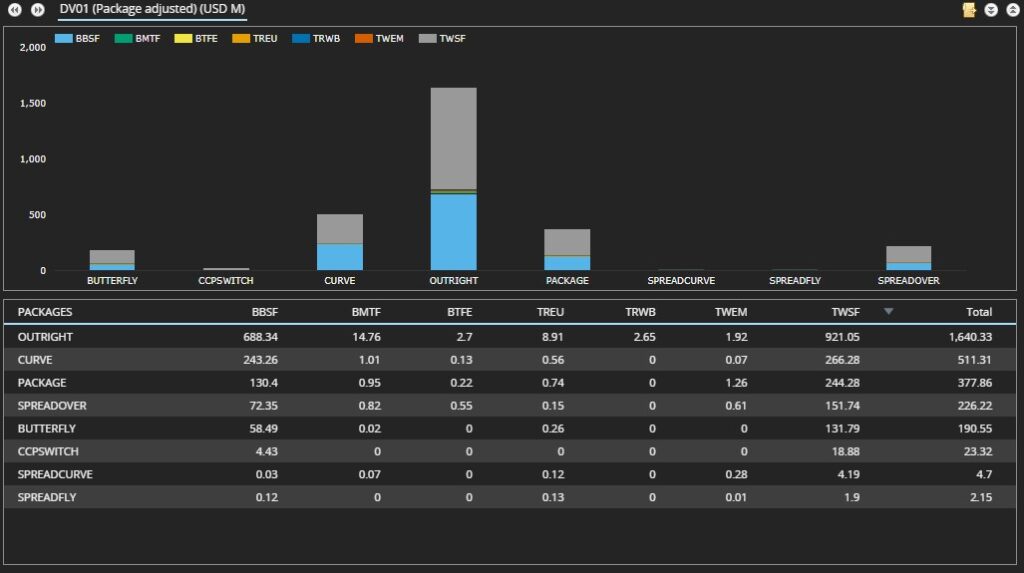
Task: Click the TREU orange legend swatch
Action: tap(242, 39)
